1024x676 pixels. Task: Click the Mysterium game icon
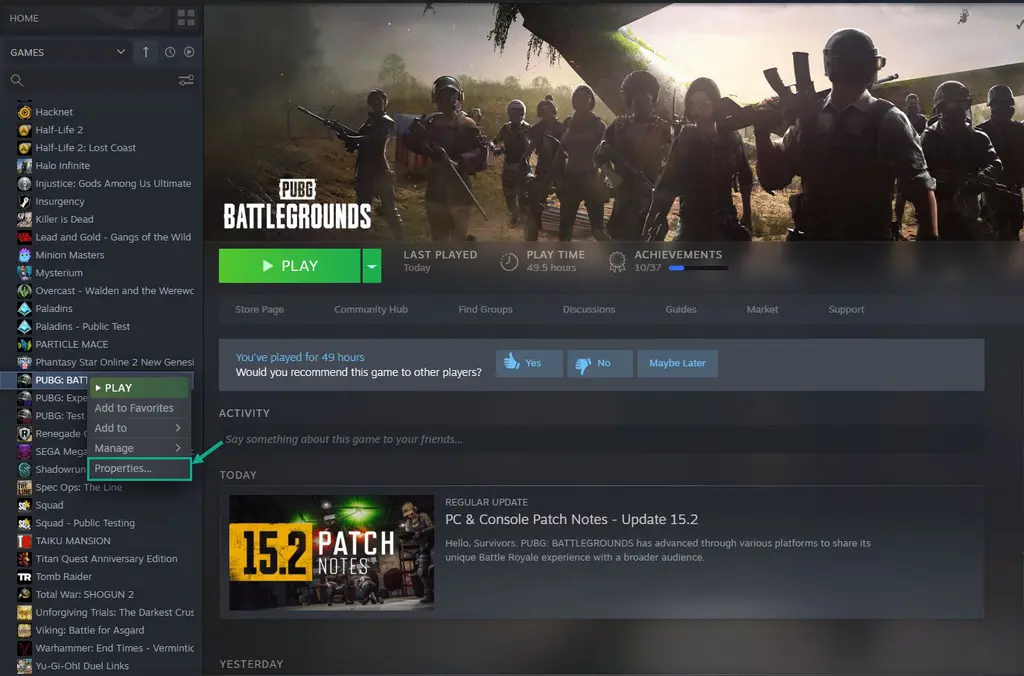24,272
